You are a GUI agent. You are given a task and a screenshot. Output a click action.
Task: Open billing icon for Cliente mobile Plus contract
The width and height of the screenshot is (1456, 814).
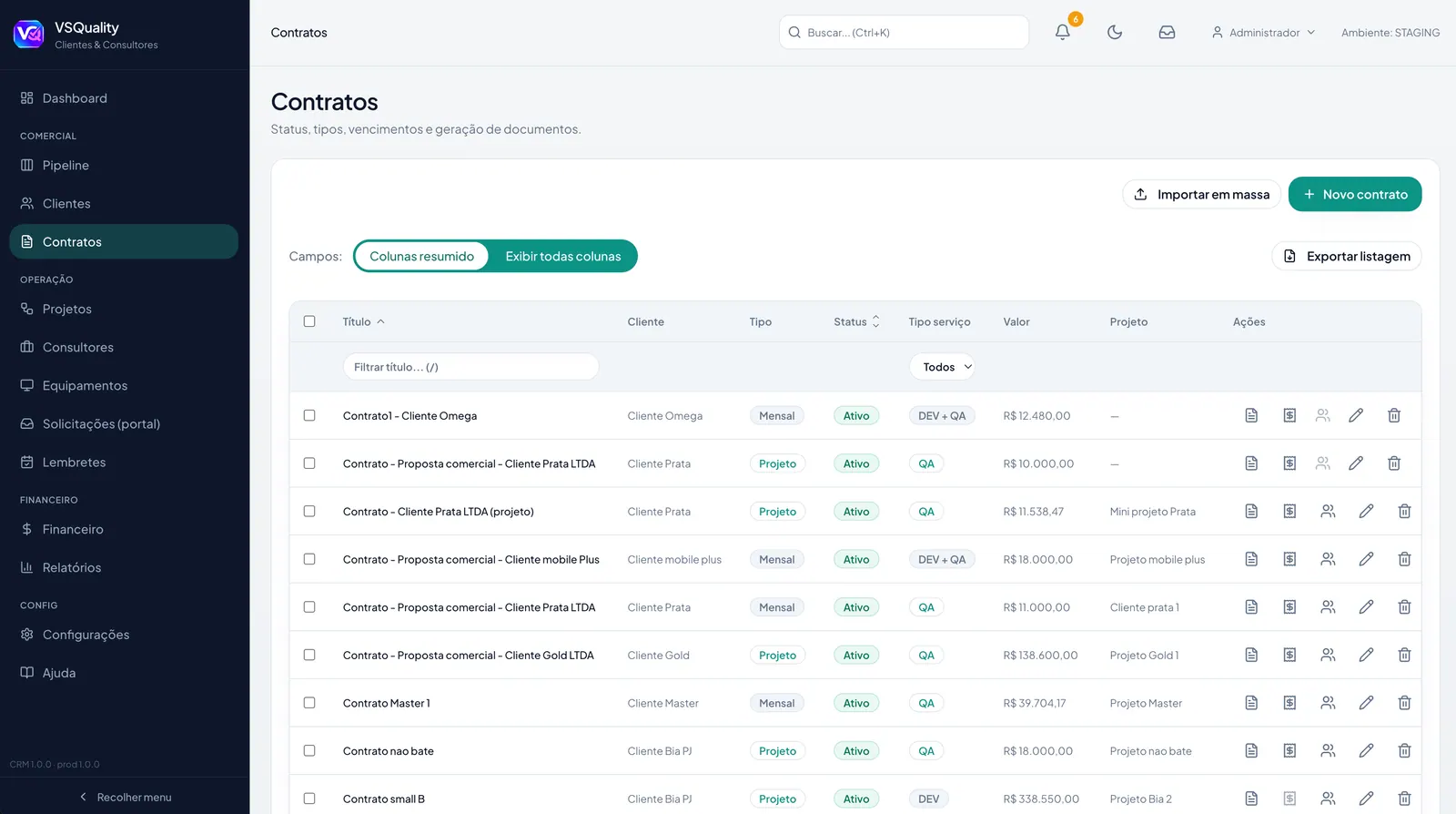point(1289,560)
